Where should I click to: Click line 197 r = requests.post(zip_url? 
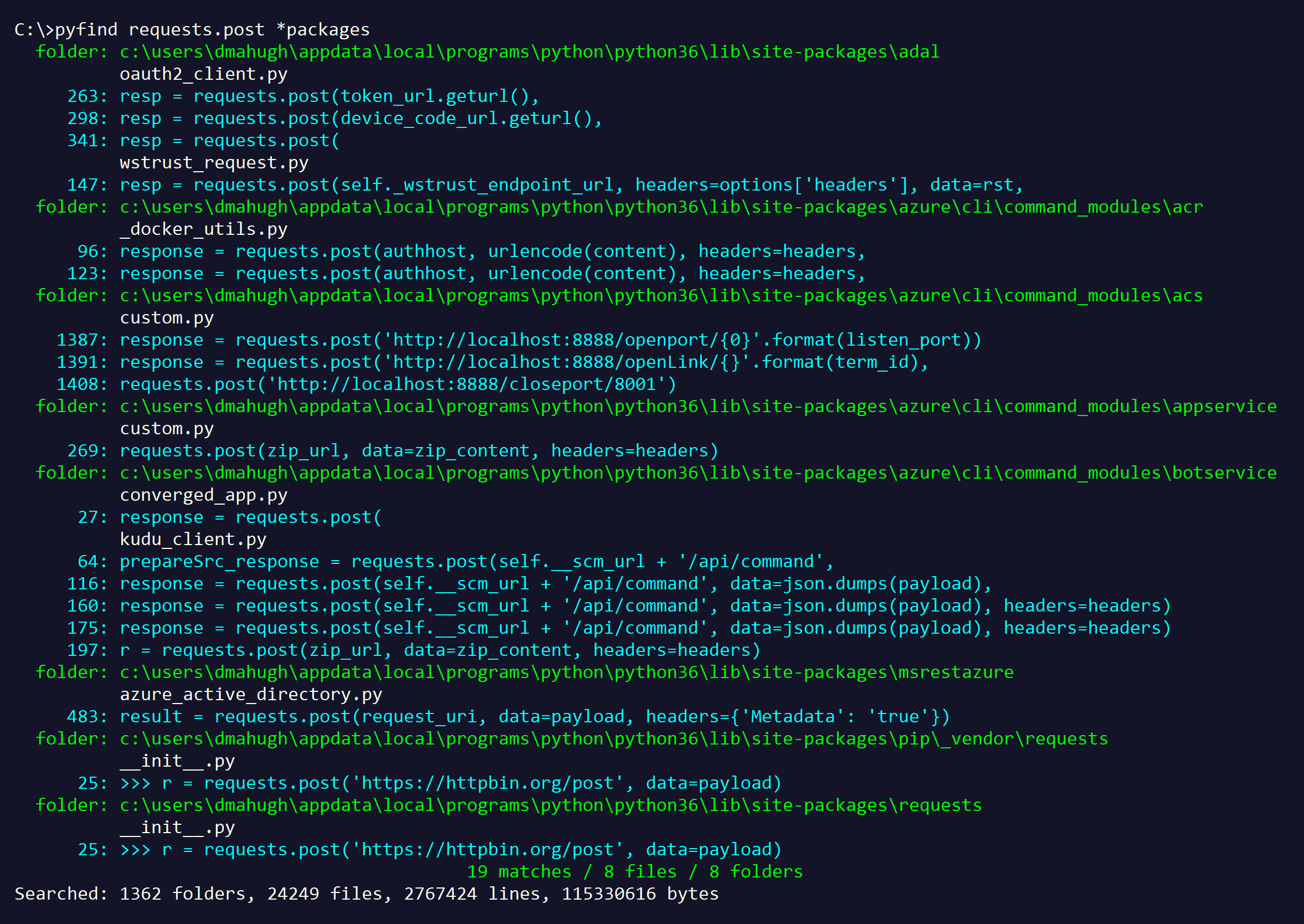(x=414, y=651)
